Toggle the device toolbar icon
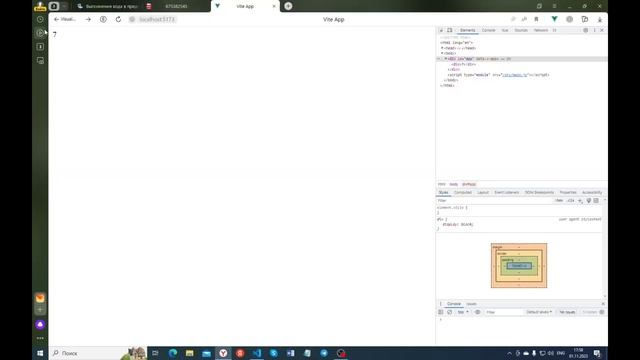 point(450,30)
